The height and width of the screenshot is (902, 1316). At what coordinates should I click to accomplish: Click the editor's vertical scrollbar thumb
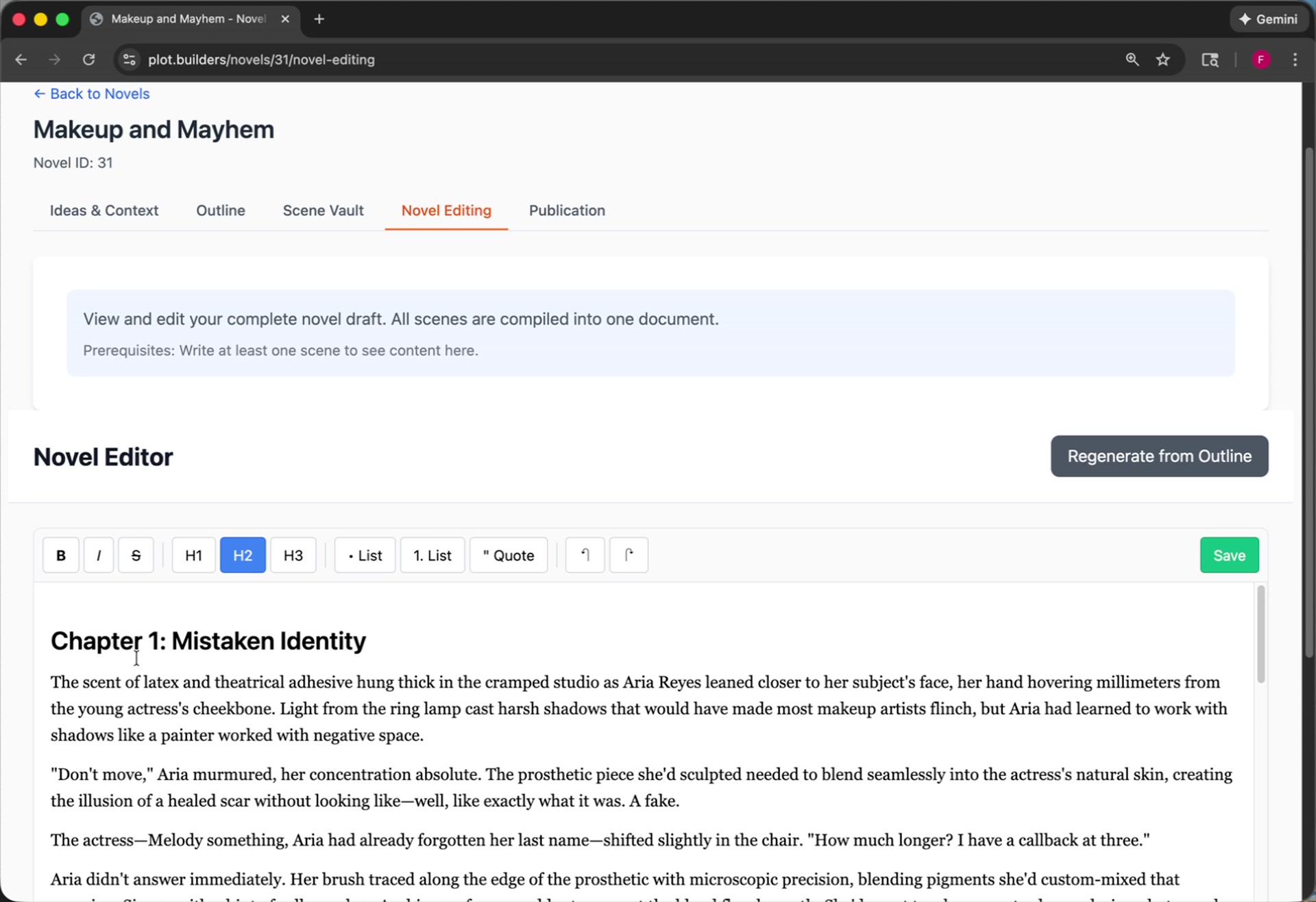click(x=1260, y=634)
